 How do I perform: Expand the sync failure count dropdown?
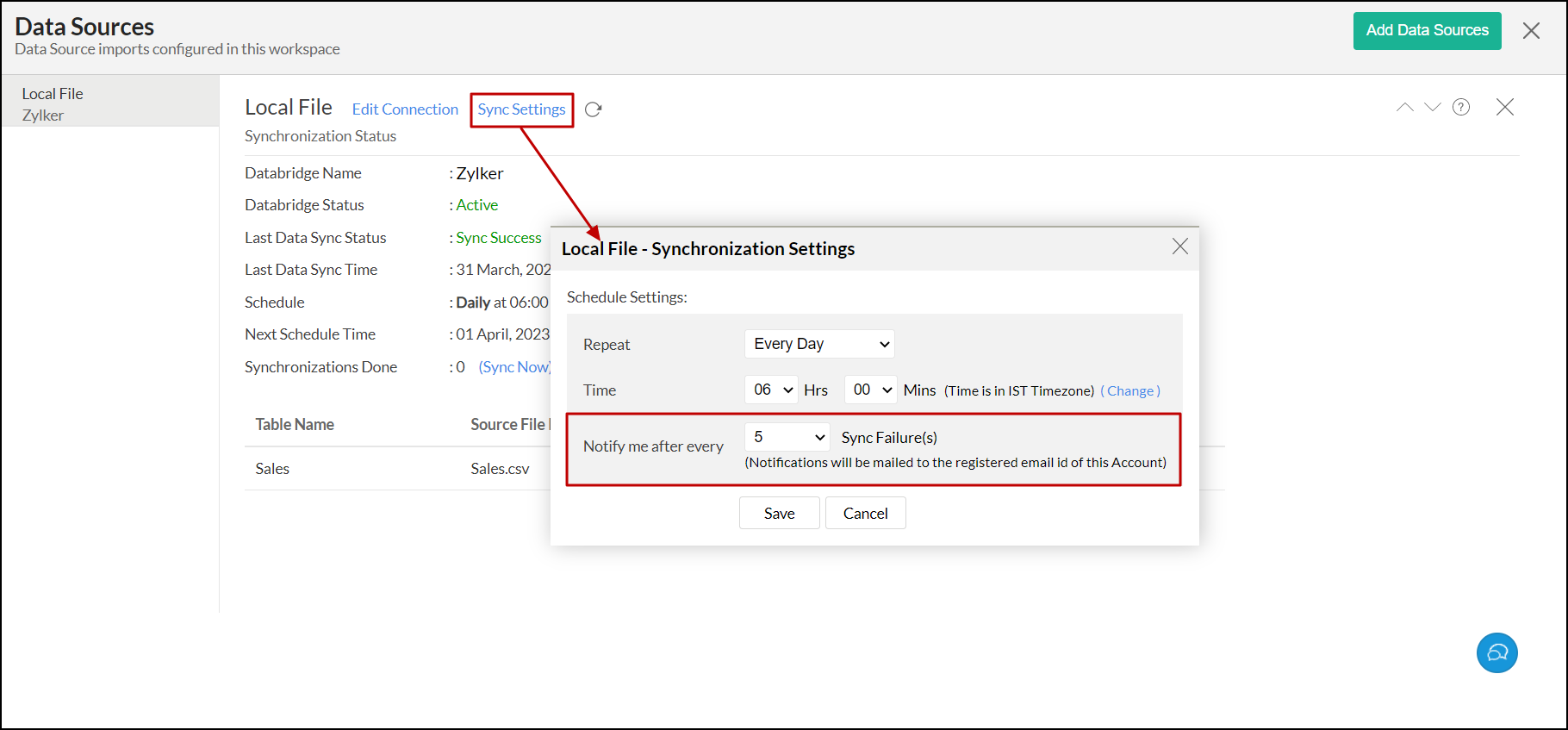point(787,437)
